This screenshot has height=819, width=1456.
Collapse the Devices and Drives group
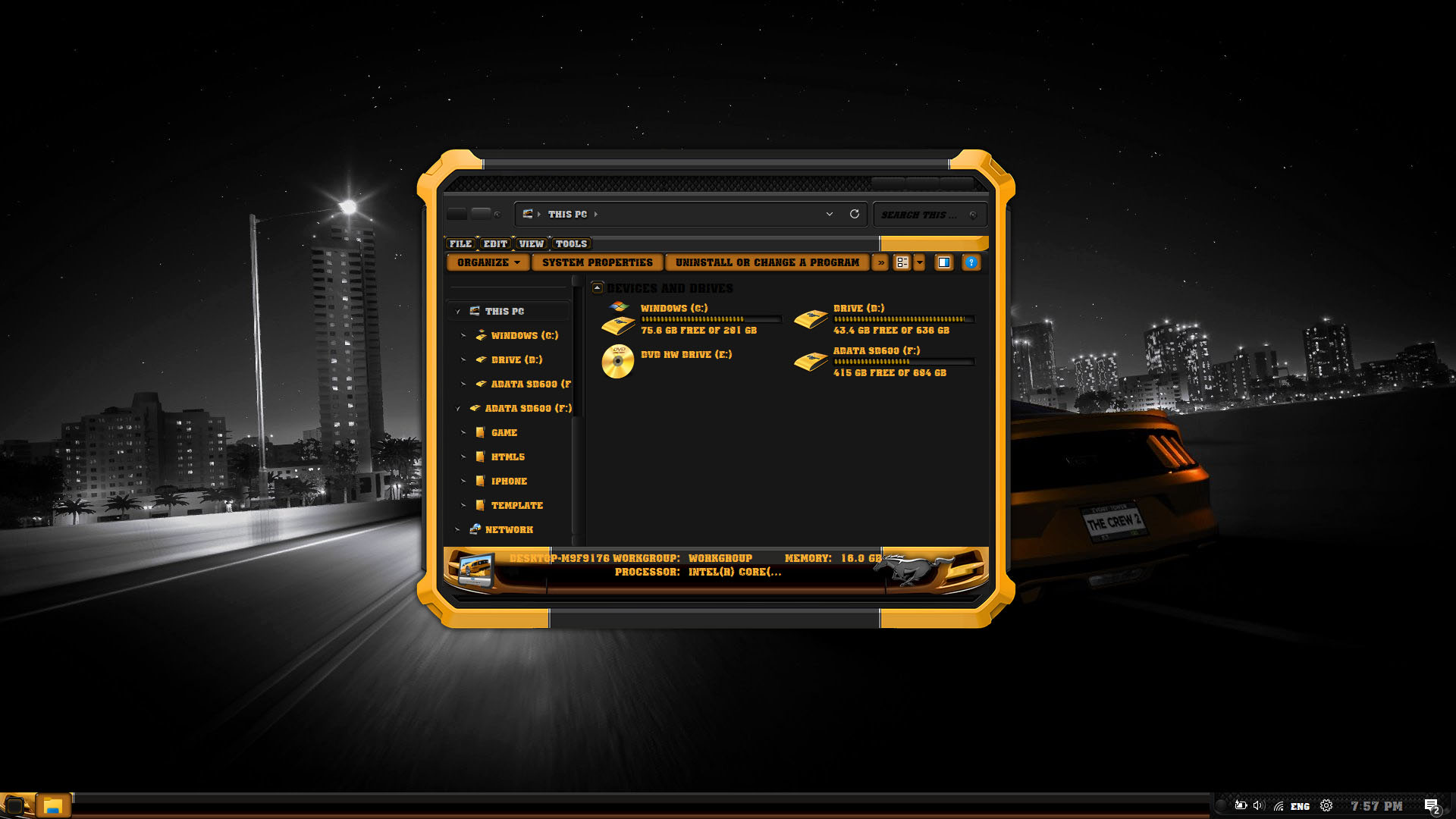click(x=598, y=288)
